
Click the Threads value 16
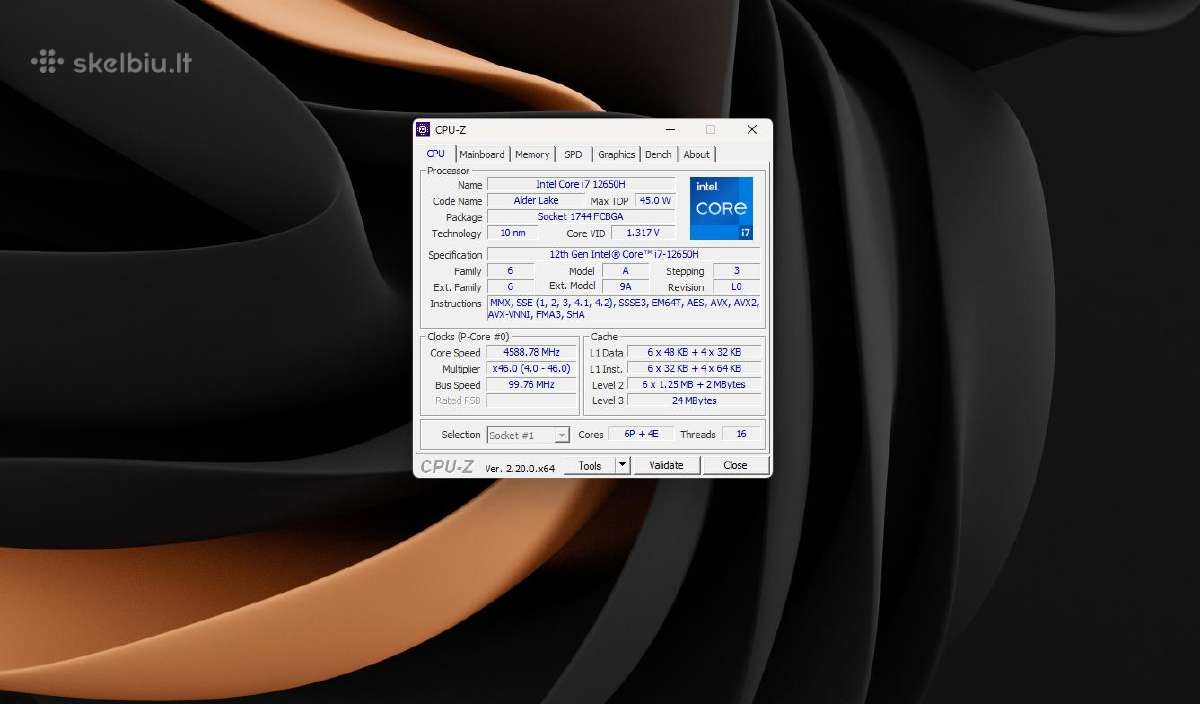coord(741,435)
